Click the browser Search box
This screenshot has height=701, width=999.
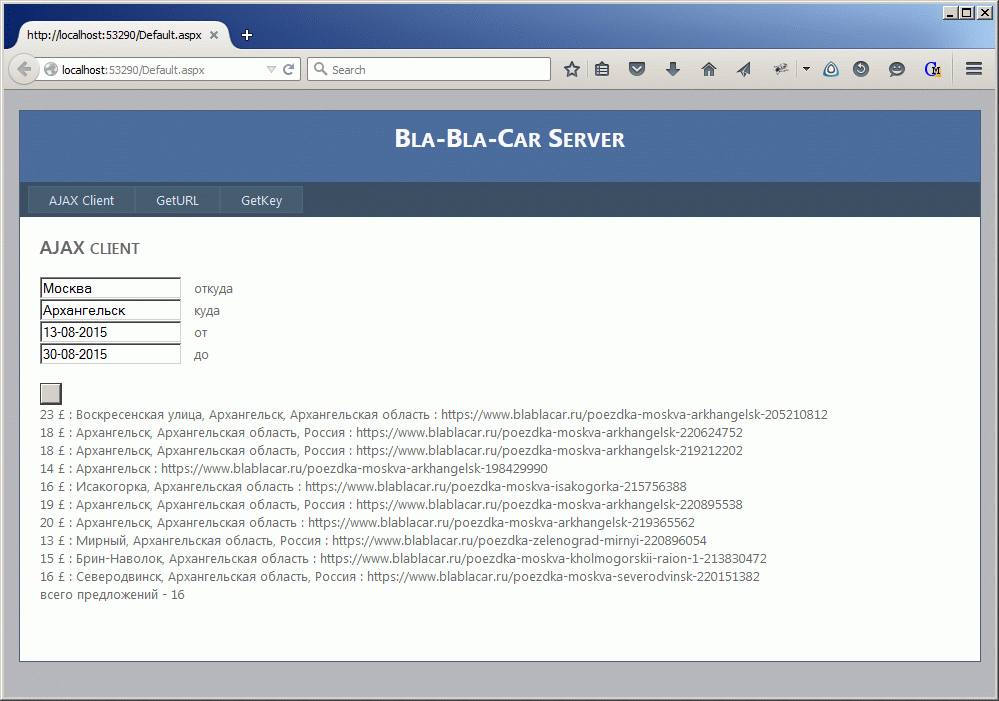pyautogui.click(x=429, y=69)
